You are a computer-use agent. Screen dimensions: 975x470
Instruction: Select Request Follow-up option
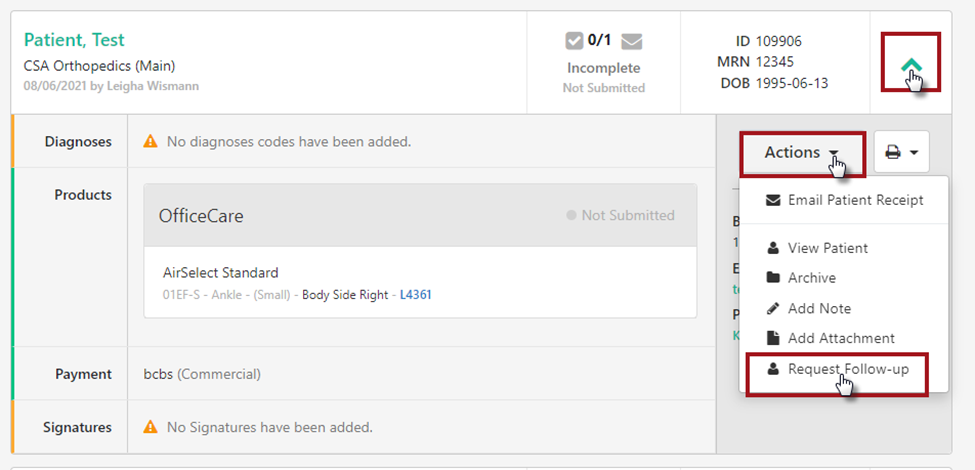coord(847,369)
